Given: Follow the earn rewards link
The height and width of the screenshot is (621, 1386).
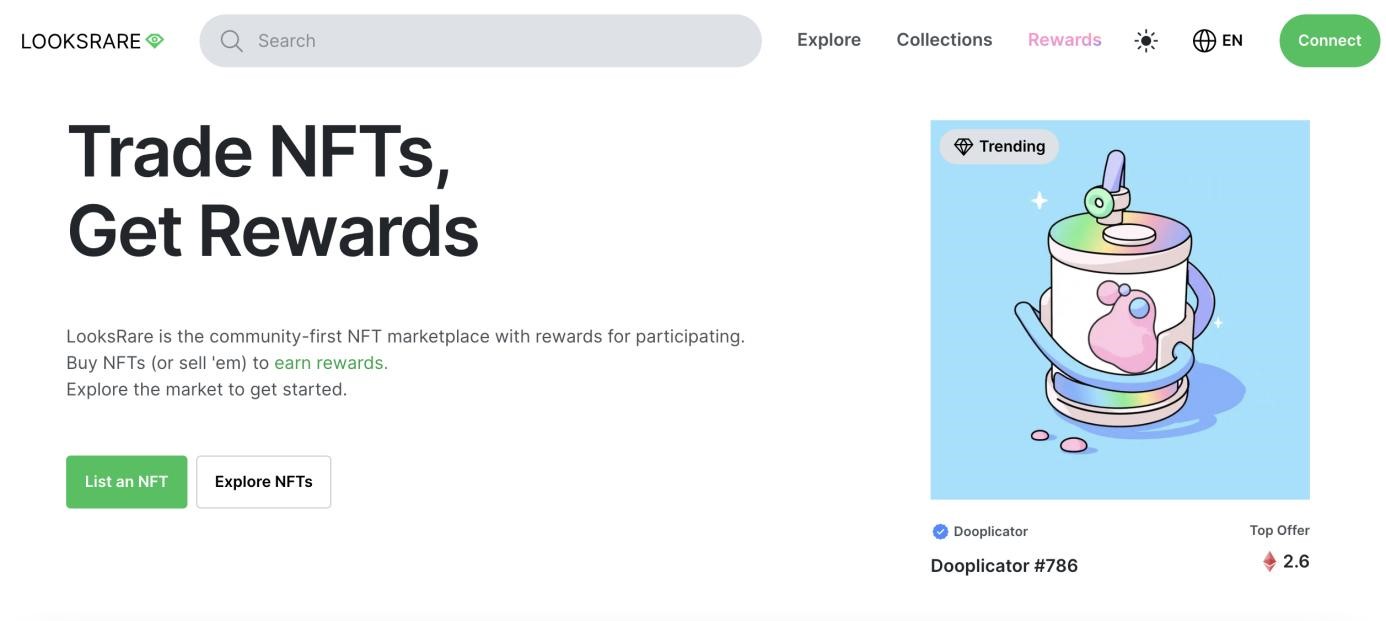Looking at the screenshot, I should pyautogui.click(x=329, y=363).
